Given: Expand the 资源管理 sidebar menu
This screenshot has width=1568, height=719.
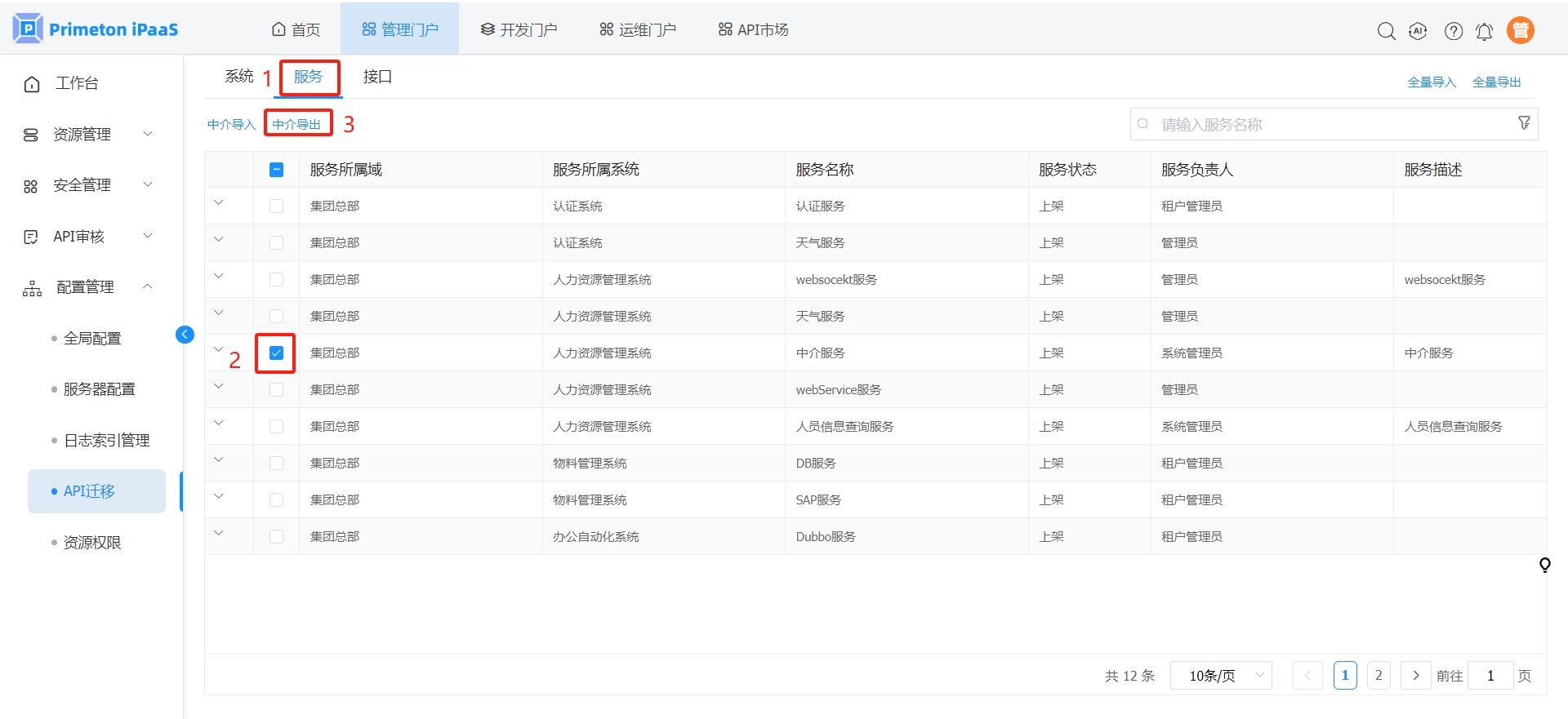Looking at the screenshot, I should (x=87, y=135).
